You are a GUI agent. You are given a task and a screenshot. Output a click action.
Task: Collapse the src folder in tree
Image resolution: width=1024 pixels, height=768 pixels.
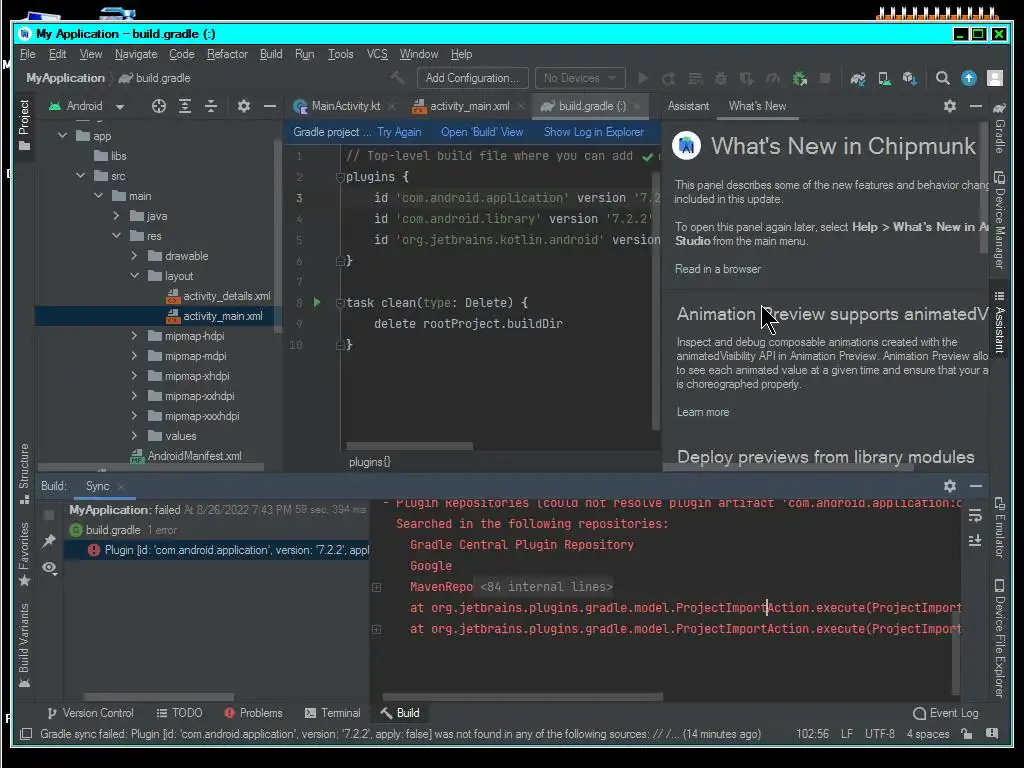click(x=80, y=176)
